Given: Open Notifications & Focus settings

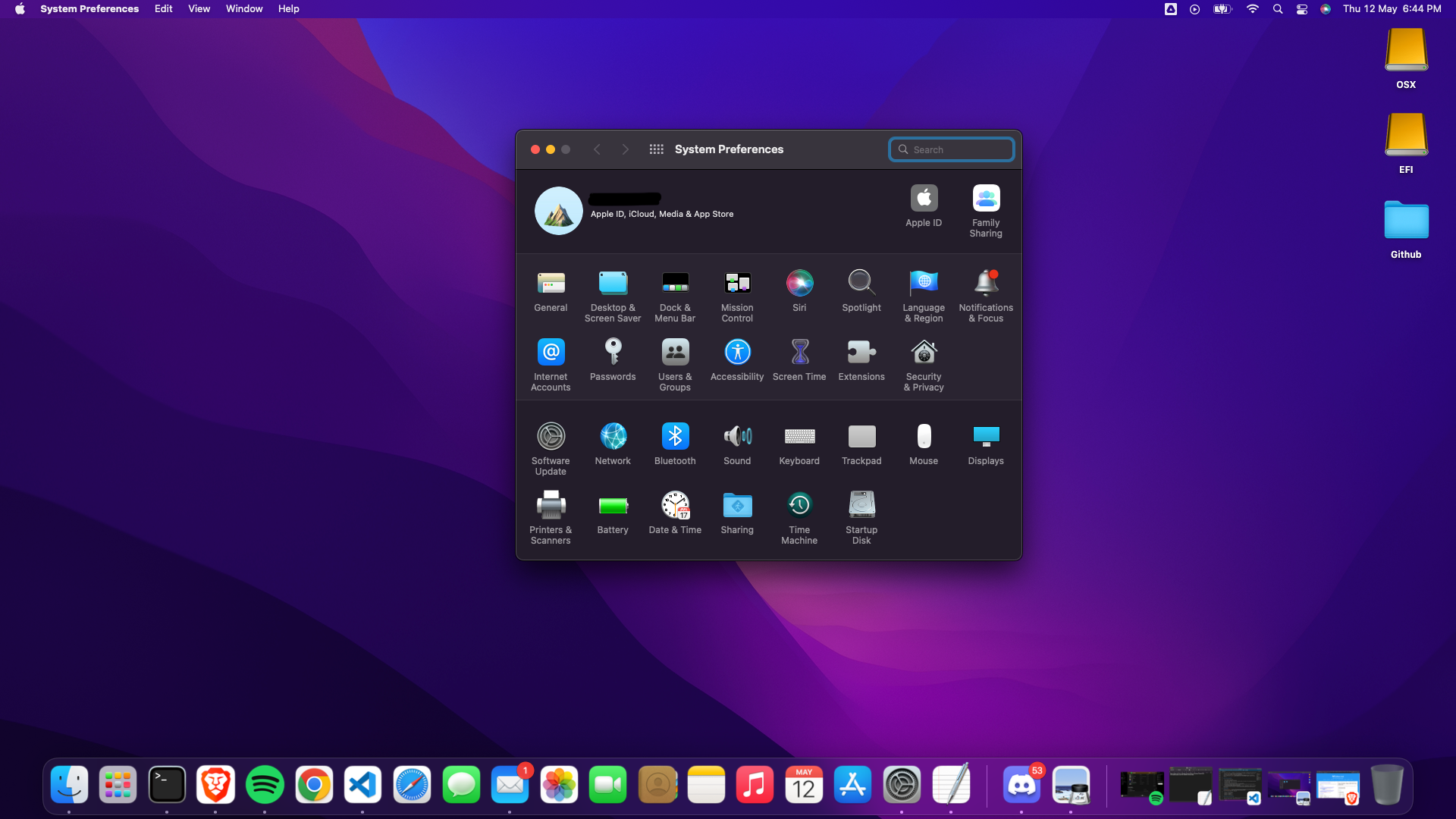Looking at the screenshot, I should (986, 284).
